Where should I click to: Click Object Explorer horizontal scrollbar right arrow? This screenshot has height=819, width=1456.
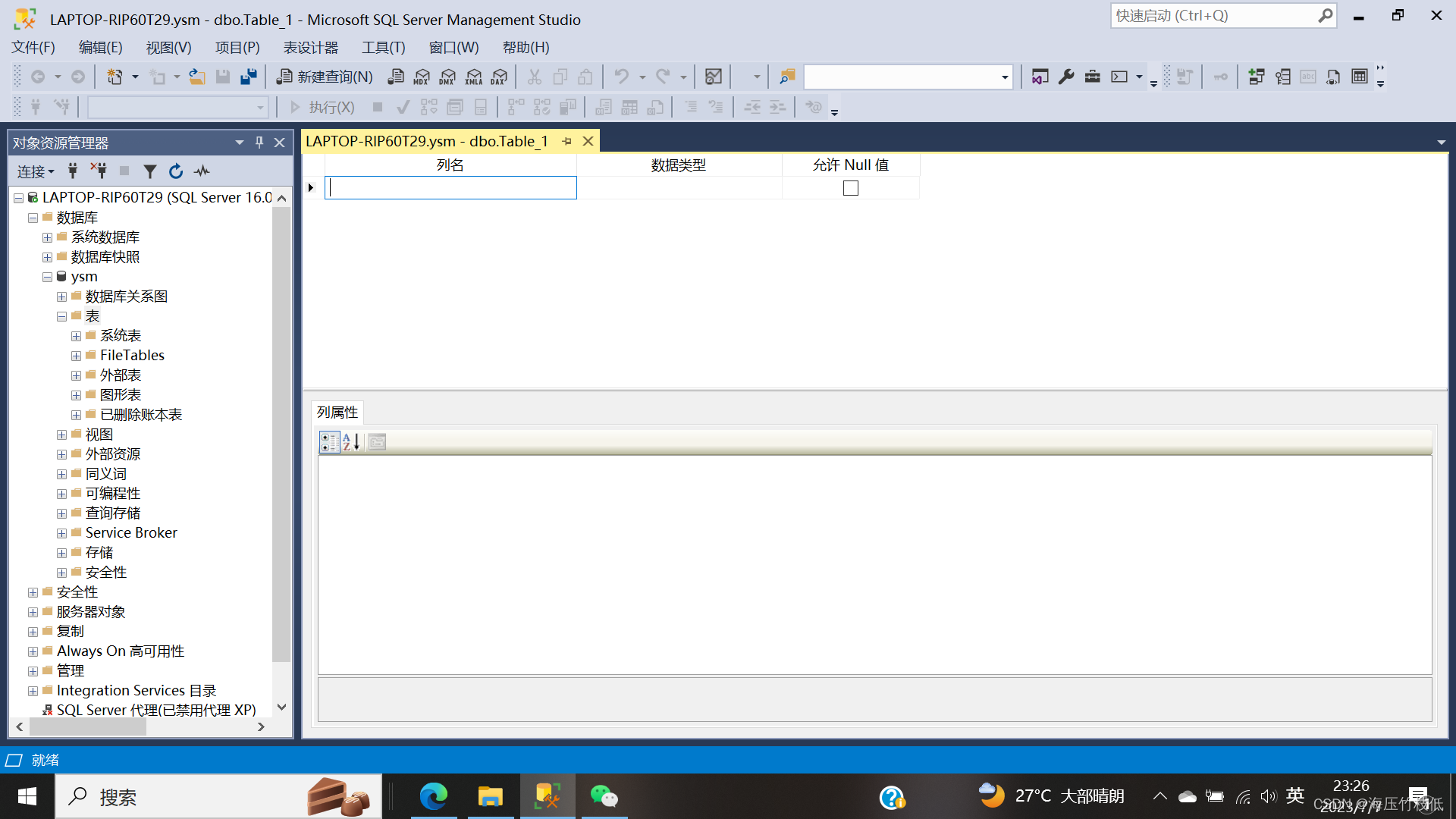click(261, 726)
